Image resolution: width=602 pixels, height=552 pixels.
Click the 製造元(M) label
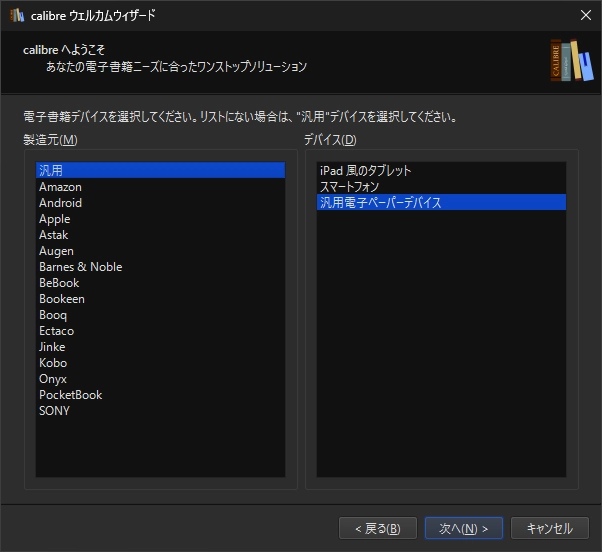tap(50, 140)
